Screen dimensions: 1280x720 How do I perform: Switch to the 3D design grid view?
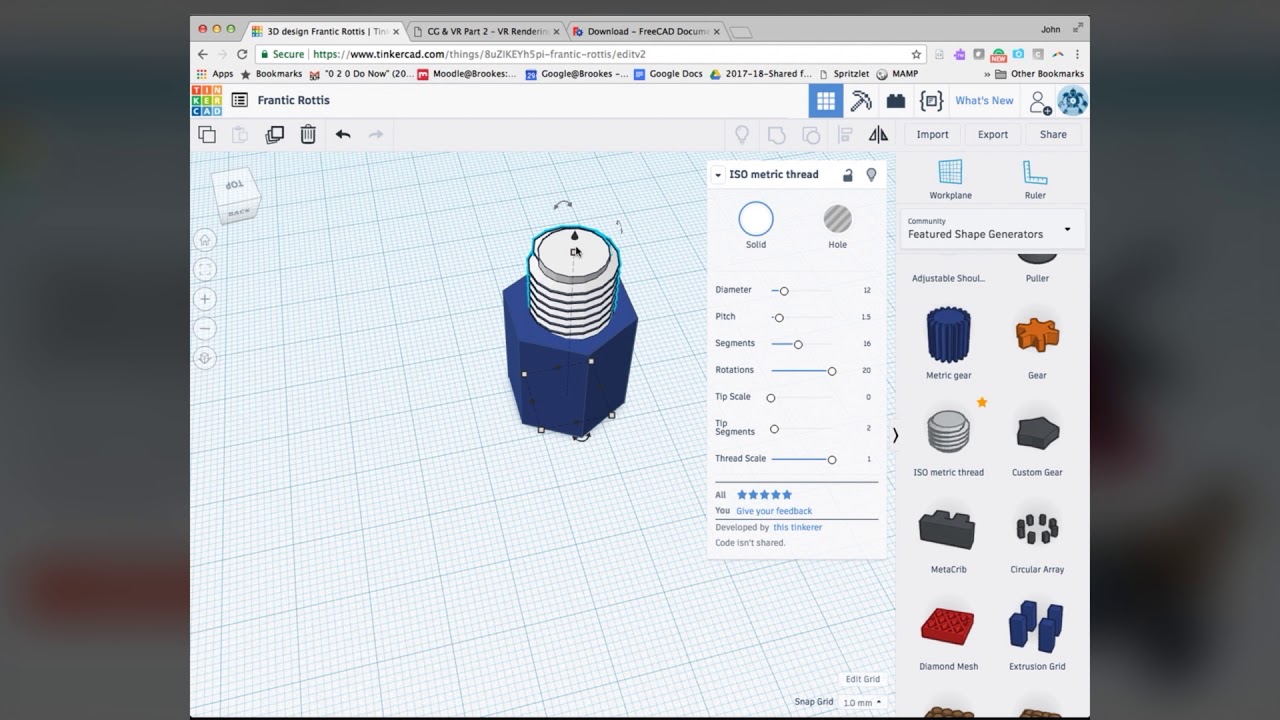click(826, 100)
